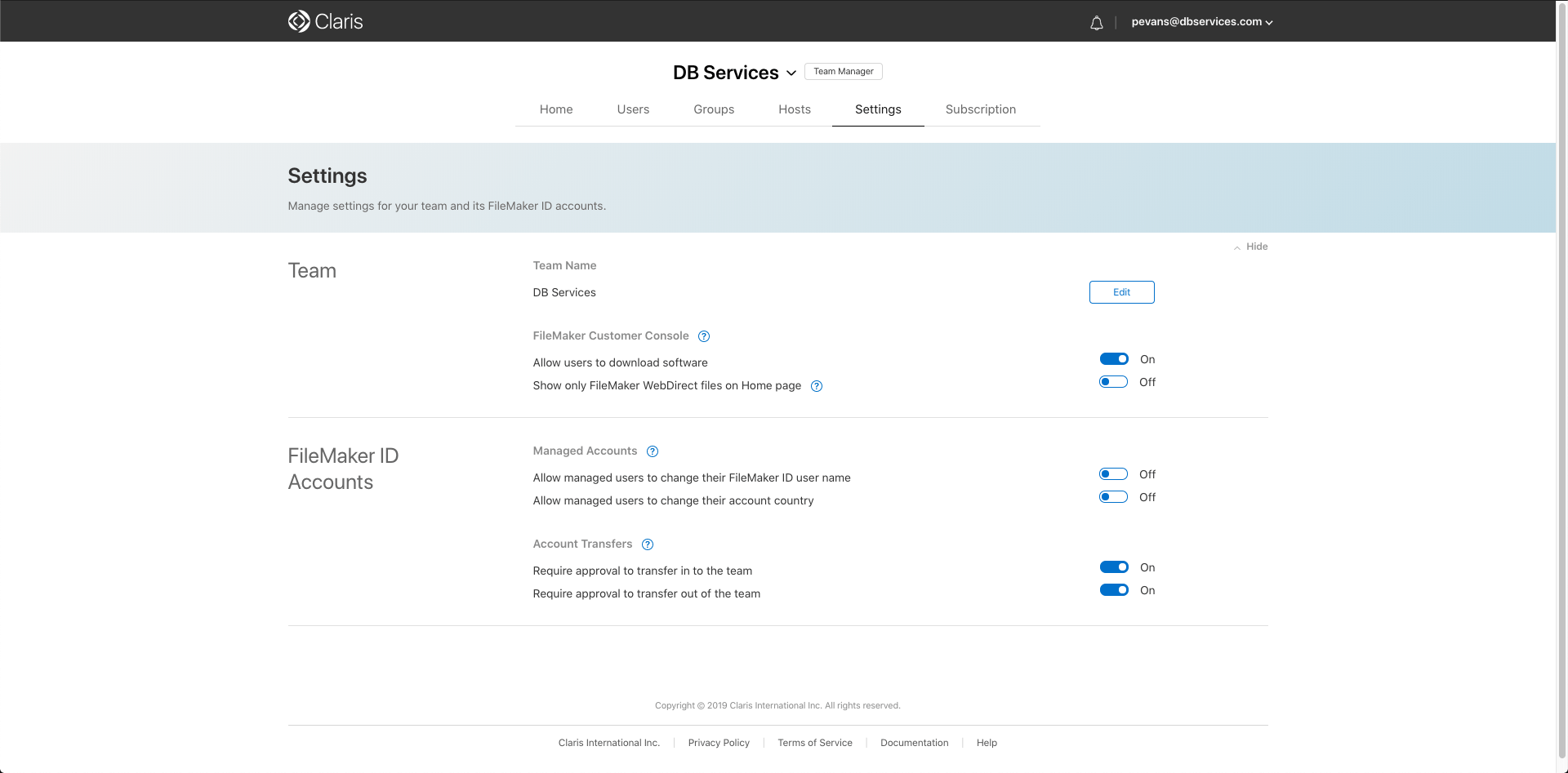Viewport: 1568px width, 773px height.
Task: Open the Privacy Policy link
Action: [719, 743]
